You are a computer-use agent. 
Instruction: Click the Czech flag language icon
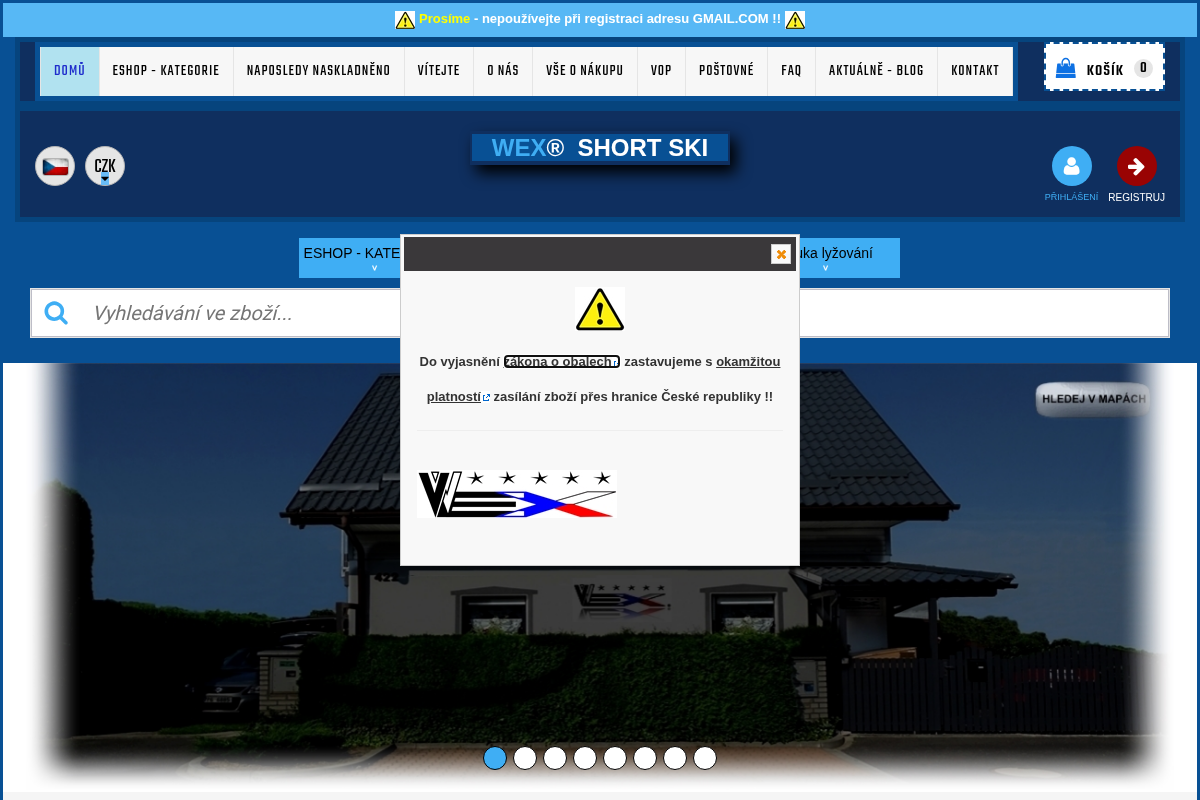[55, 166]
